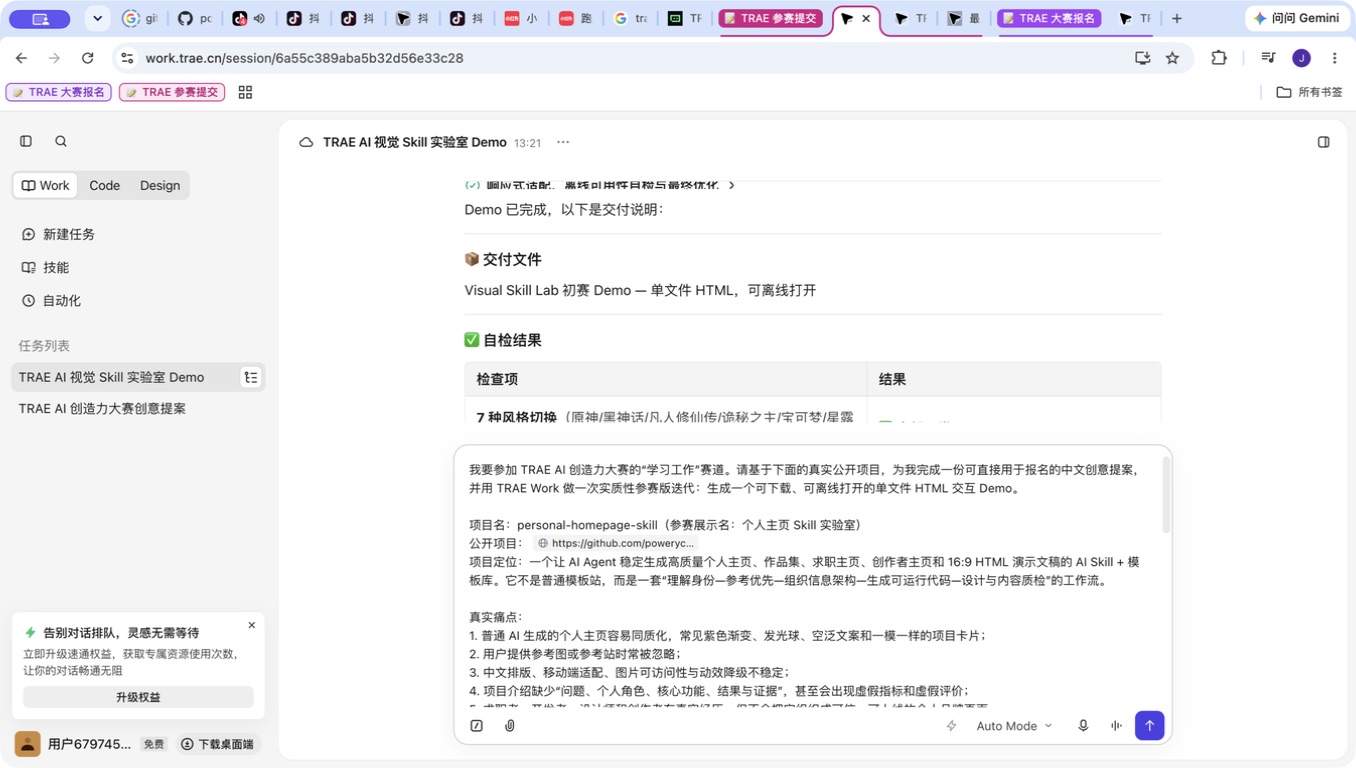The image size is (1356, 768).
Task: Open the Chrome profile avatar J
Action: [1301, 58]
